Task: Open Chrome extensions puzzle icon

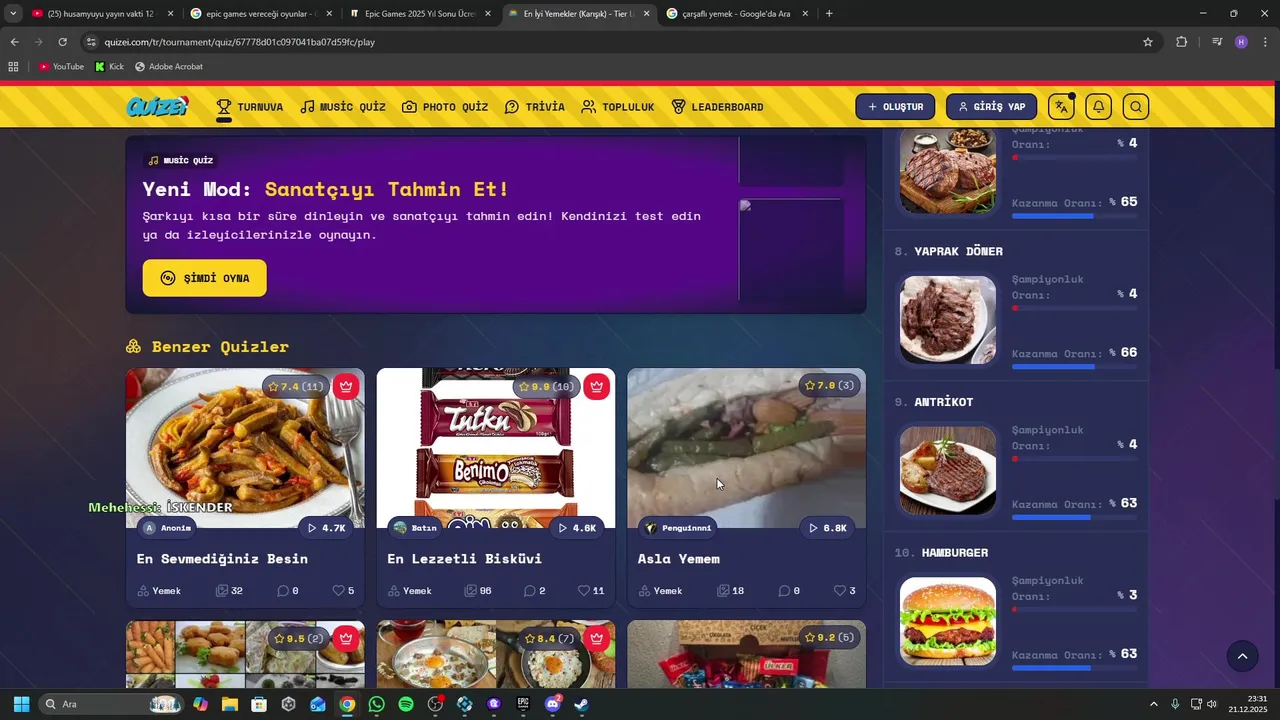Action: coord(1181,42)
